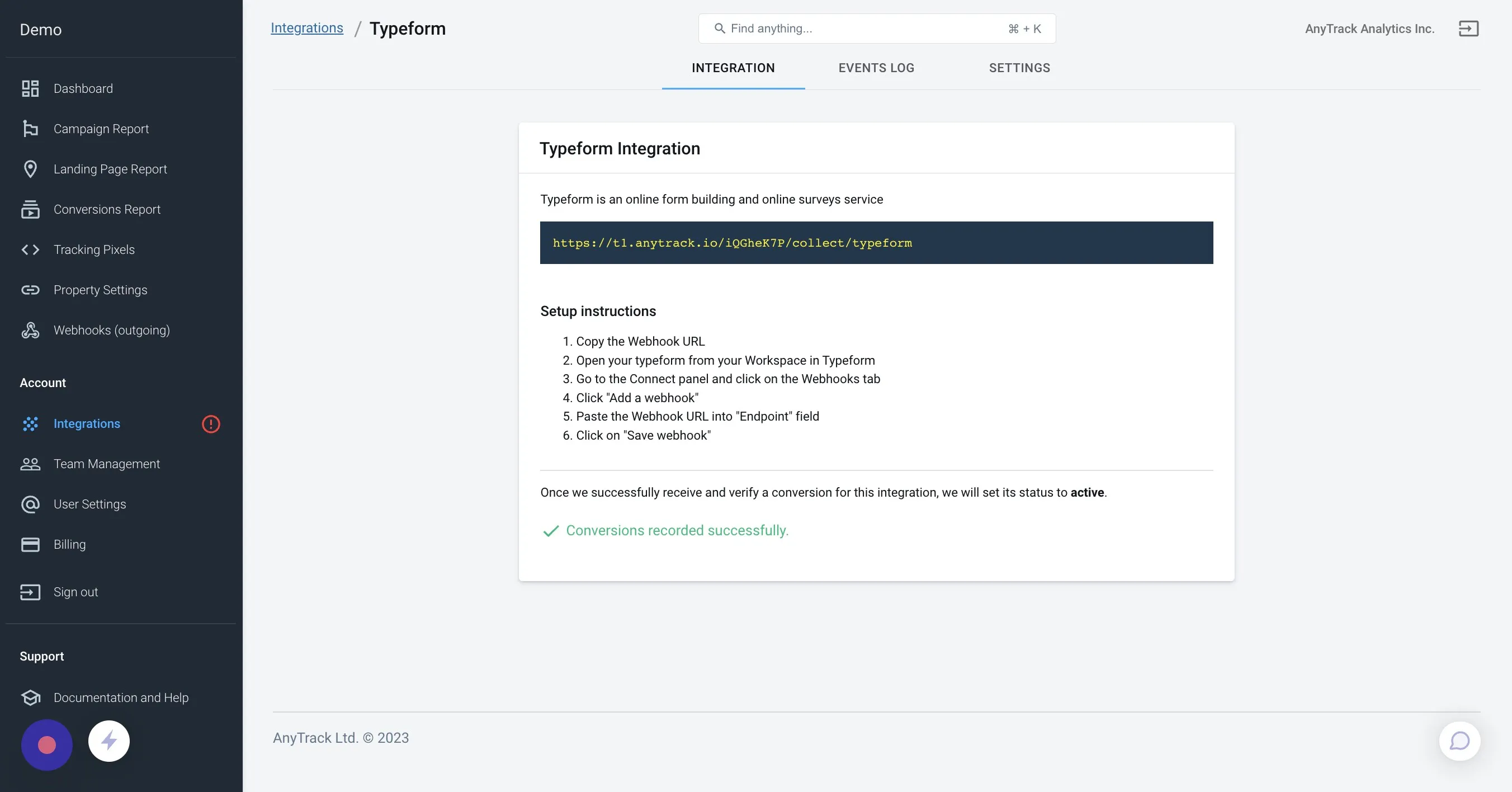Click the Landing Page Report pin icon
Viewport: 1512px width, 792px height.
tap(30, 169)
